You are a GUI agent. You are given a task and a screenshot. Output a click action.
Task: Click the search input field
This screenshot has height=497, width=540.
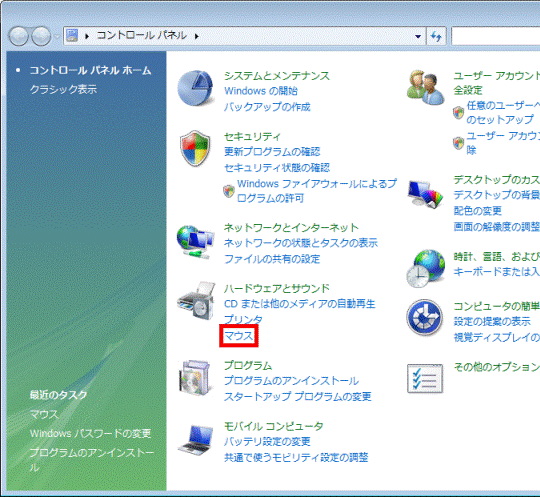(496, 36)
